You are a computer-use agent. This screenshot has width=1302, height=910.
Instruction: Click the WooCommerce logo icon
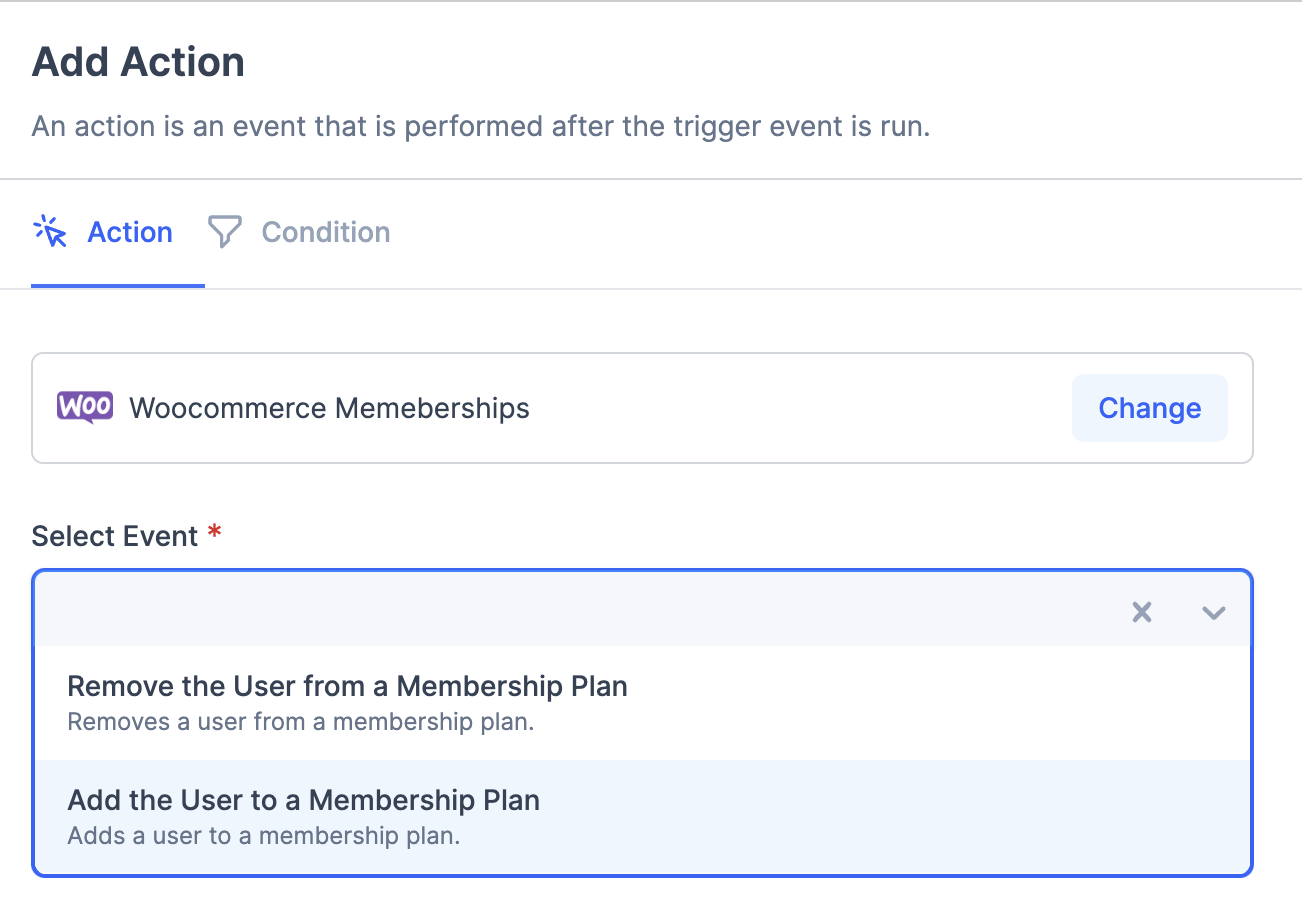click(x=84, y=407)
